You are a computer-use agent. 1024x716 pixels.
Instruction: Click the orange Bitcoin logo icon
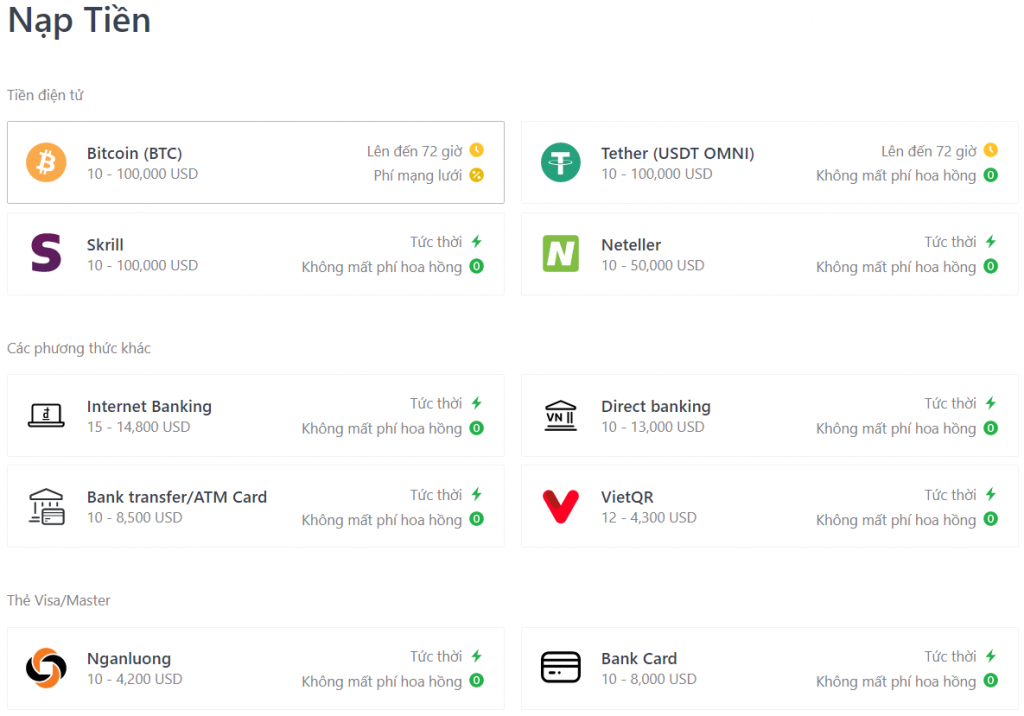pyautogui.click(x=46, y=162)
